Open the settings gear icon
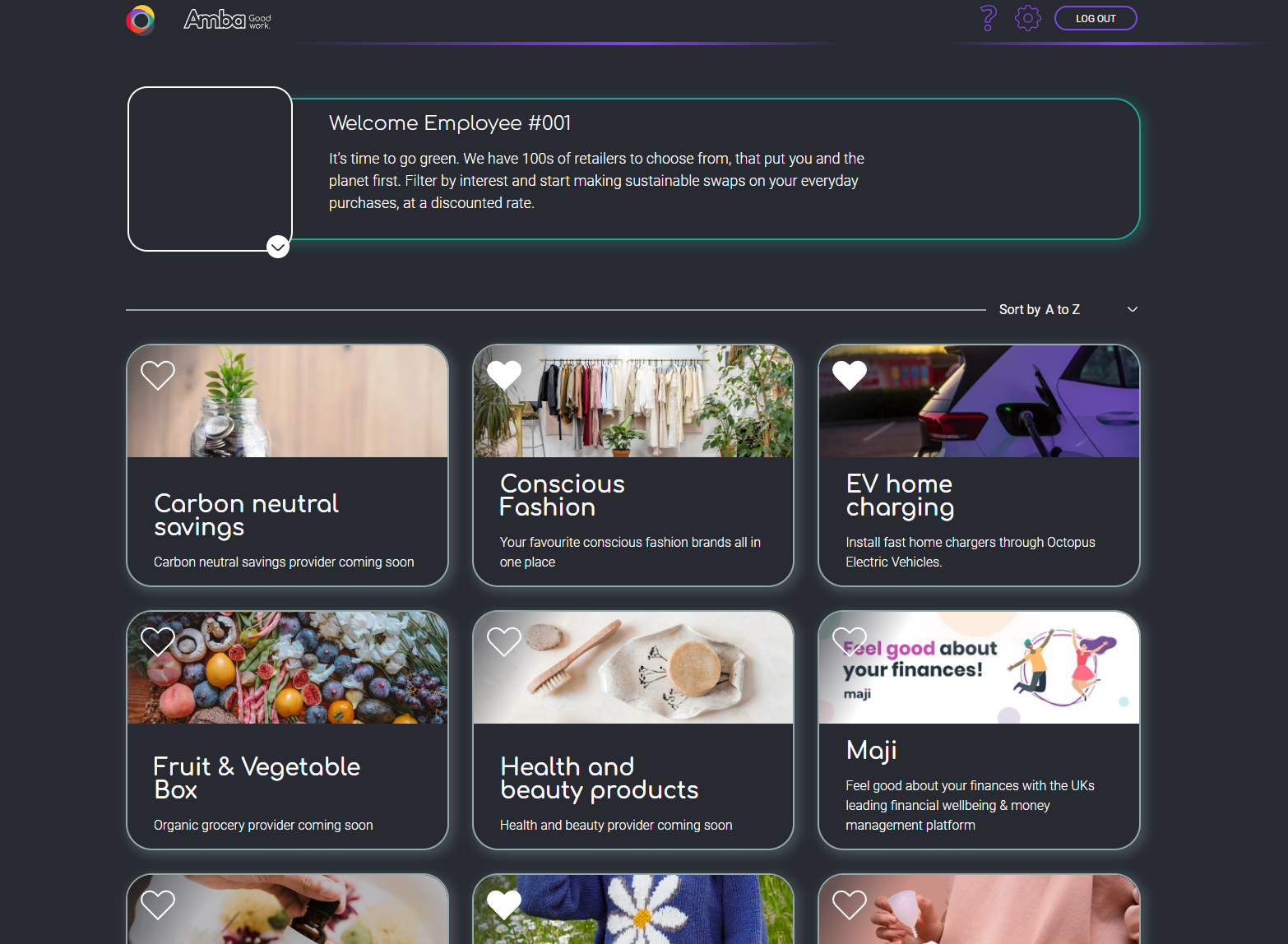 pyautogui.click(x=1027, y=18)
